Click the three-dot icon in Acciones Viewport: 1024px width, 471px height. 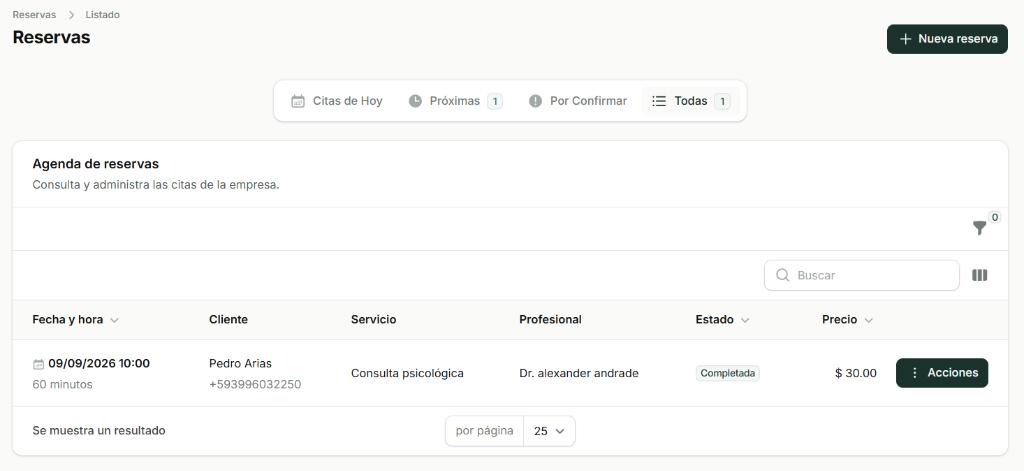pyautogui.click(x=914, y=373)
